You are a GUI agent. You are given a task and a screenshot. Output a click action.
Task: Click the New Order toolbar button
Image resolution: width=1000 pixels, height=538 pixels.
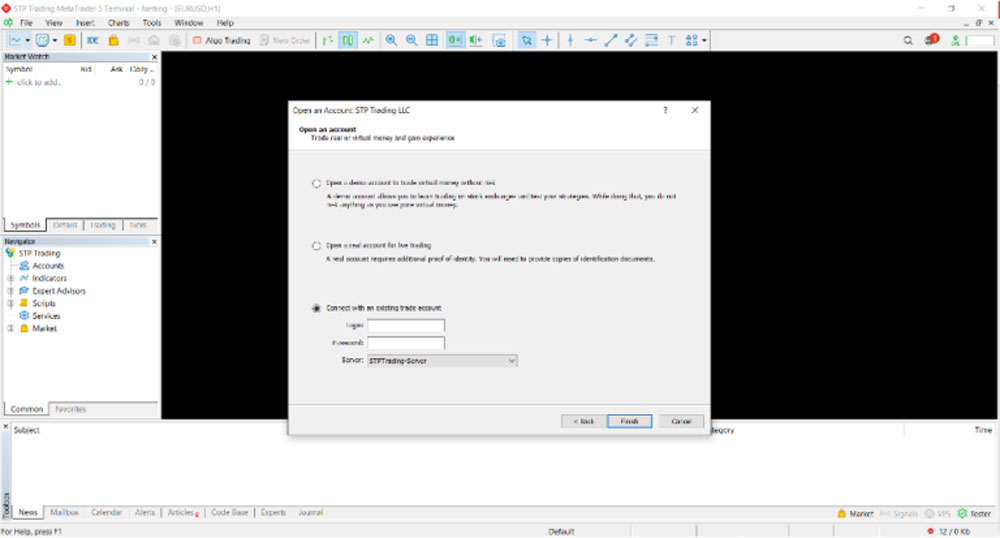coord(285,40)
